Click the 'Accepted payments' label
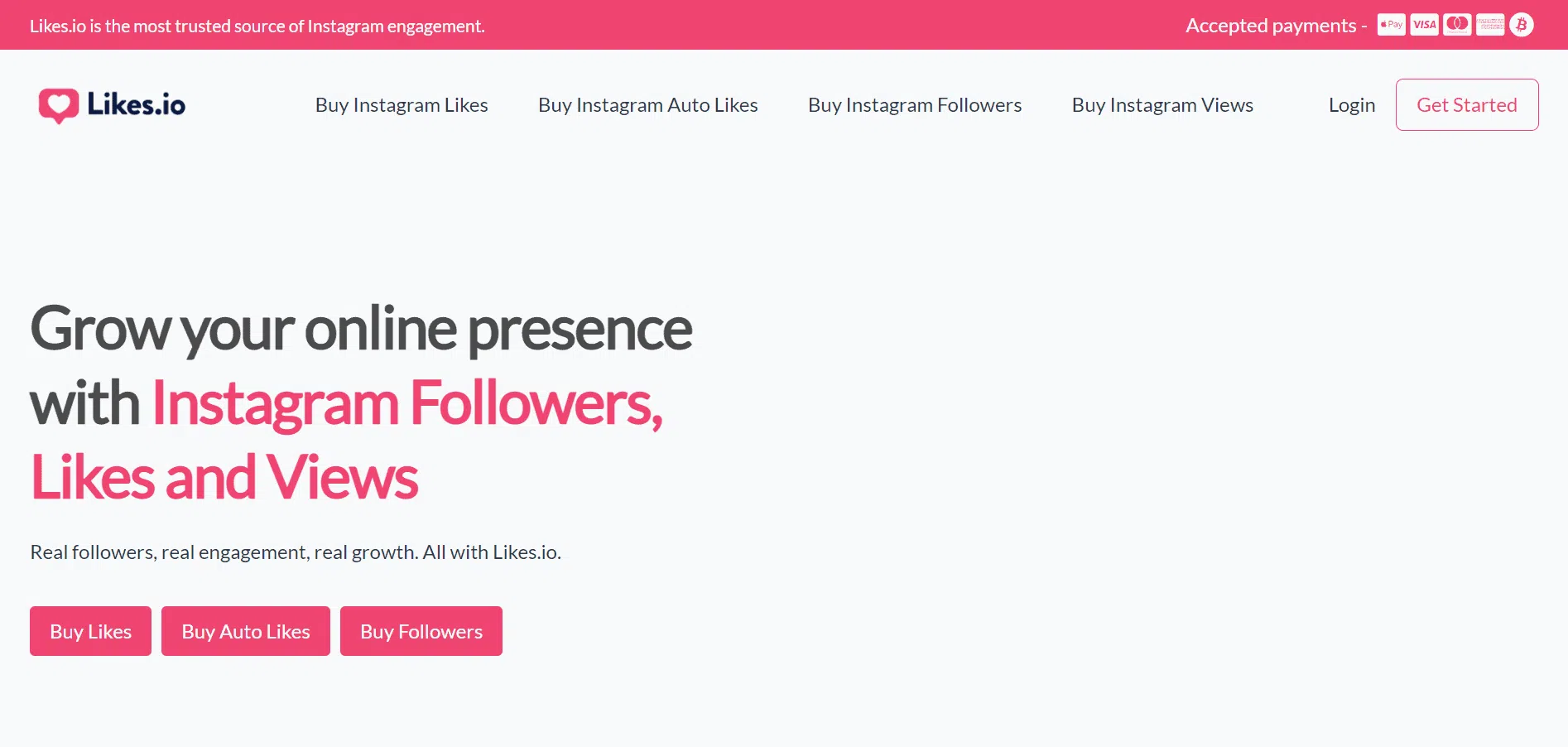Viewport: 1568px width, 747px height. point(1275,26)
